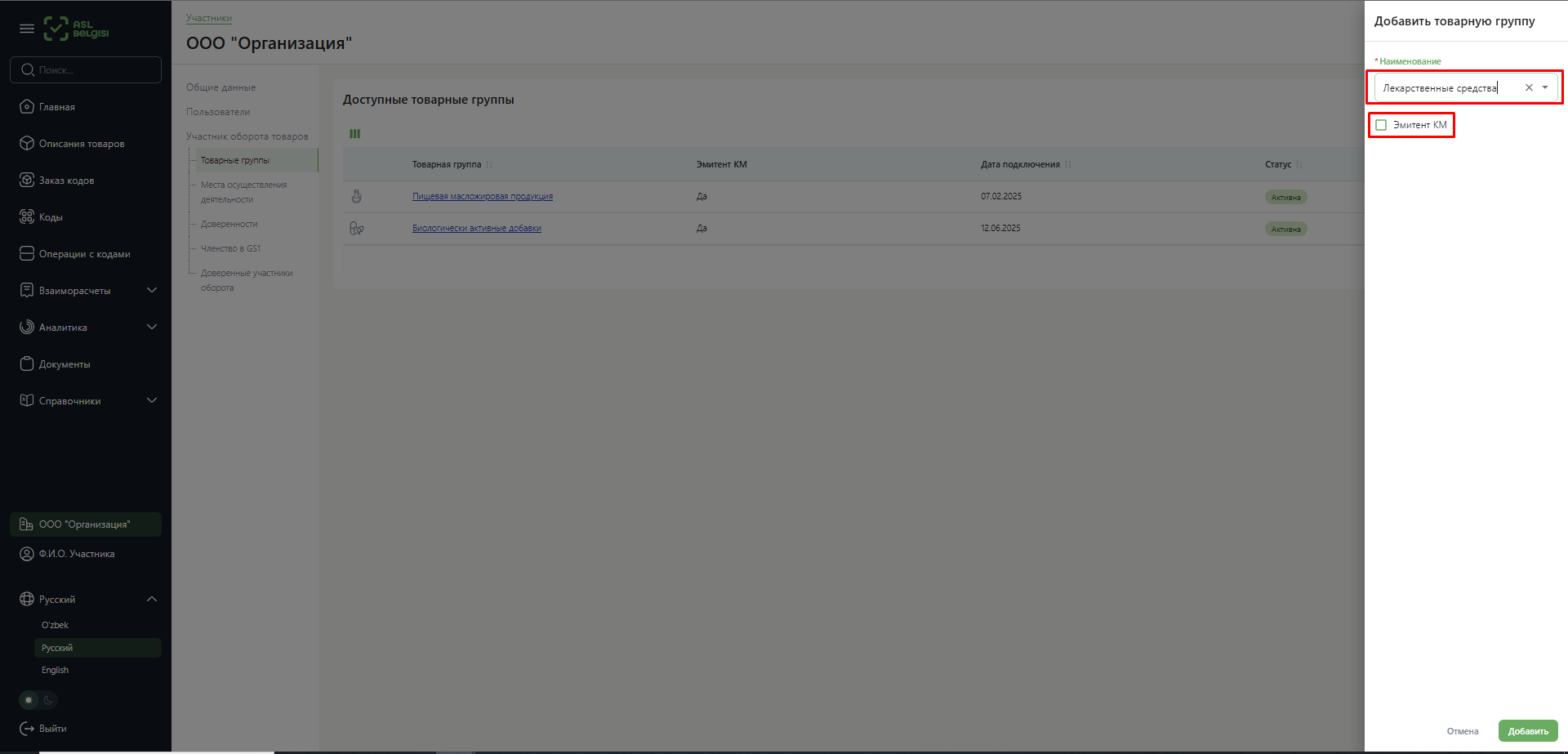Click Активна status of Пищевая масложировая row
The width and height of the screenshot is (1568, 754).
[1286, 197]
